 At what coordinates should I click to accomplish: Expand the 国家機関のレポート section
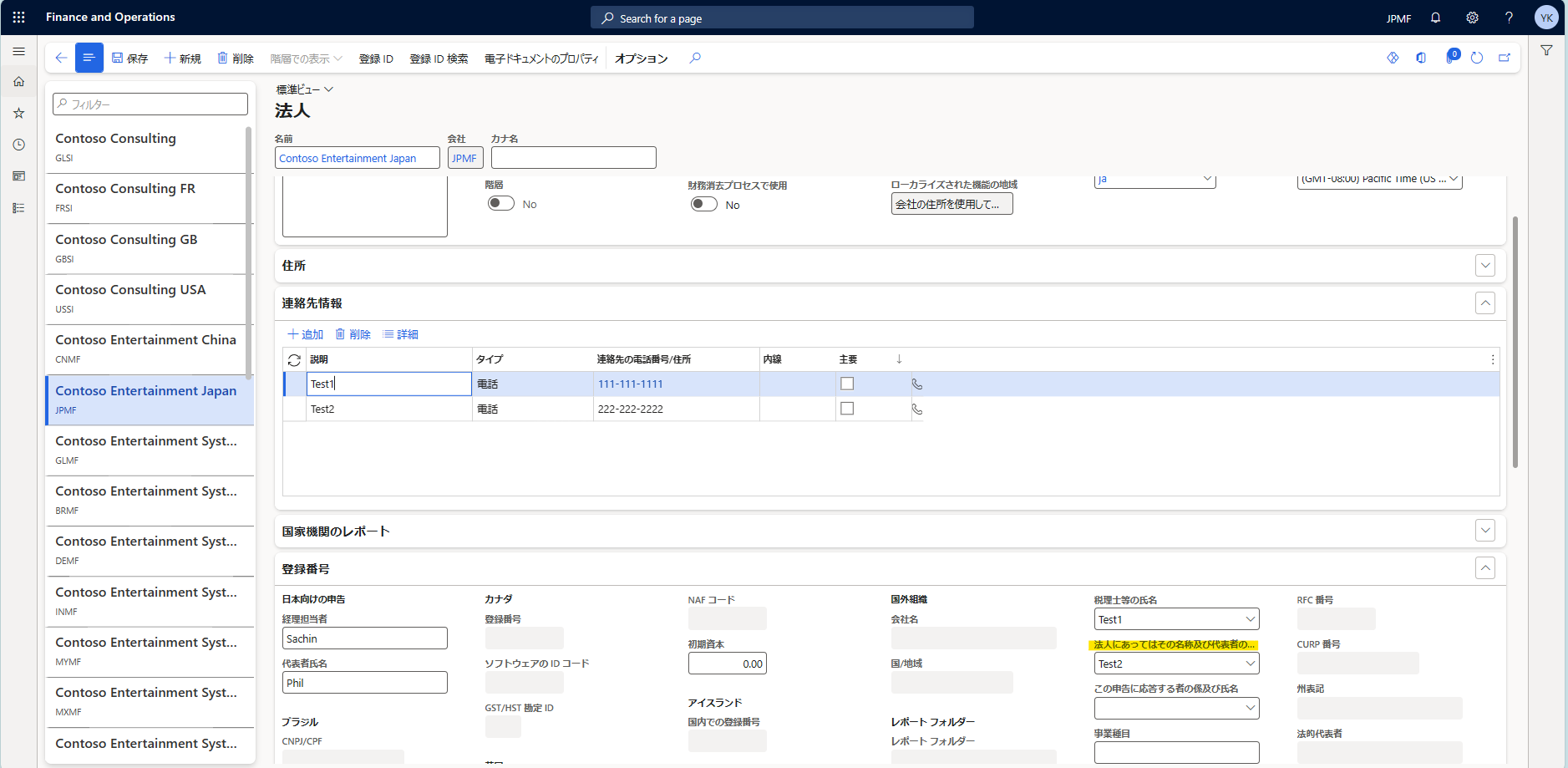click(x=1485, y=531)
